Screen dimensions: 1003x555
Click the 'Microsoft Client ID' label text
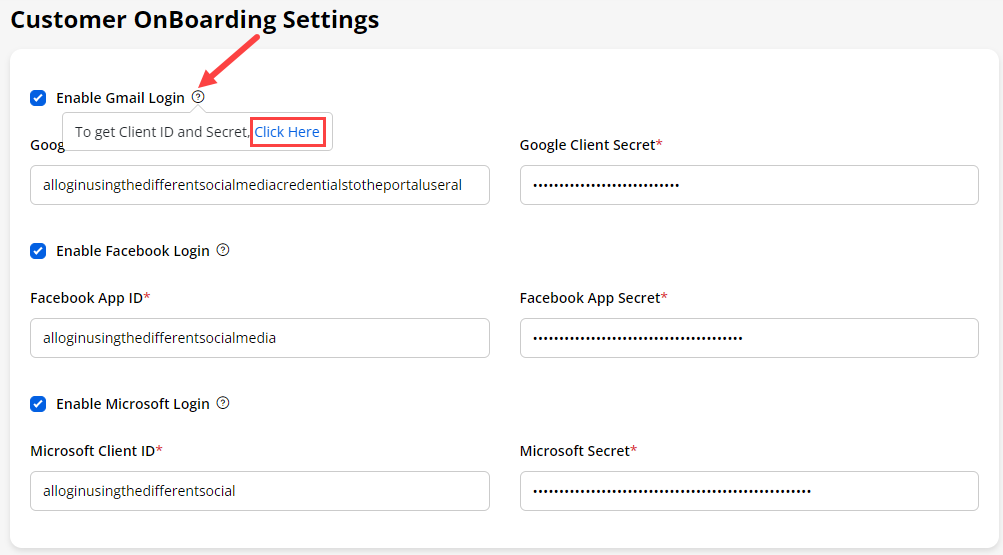point(93,451)
